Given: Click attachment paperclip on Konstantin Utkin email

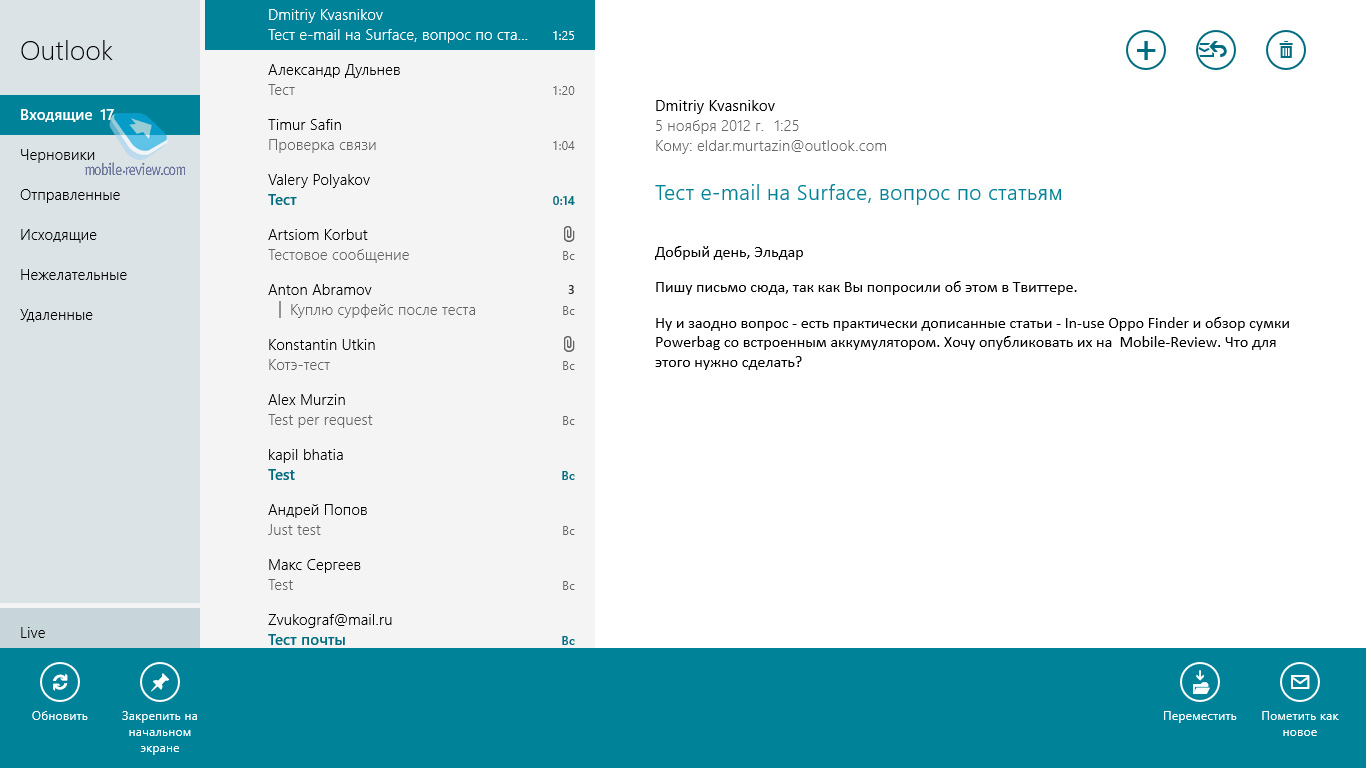Looking at the screenshot, I should tap(568, 344).
